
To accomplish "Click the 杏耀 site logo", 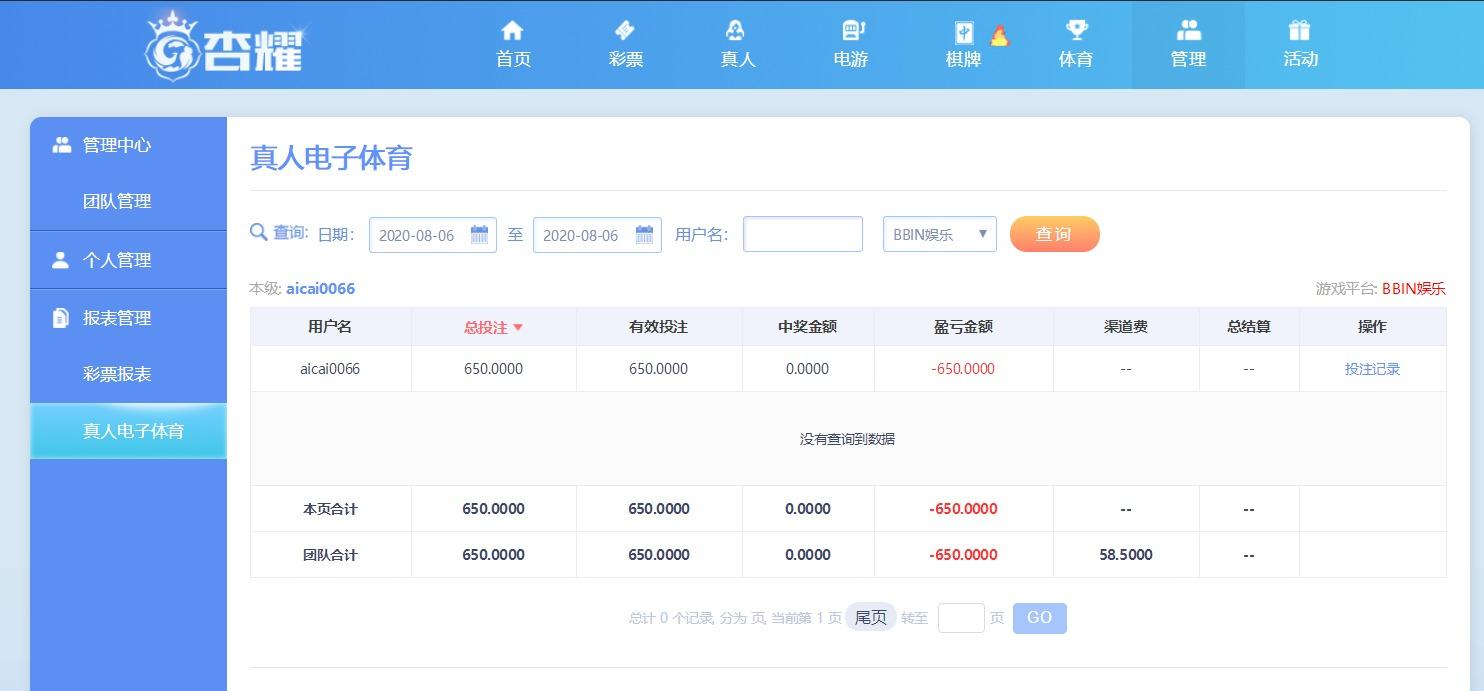I will [x=224, y=45].
